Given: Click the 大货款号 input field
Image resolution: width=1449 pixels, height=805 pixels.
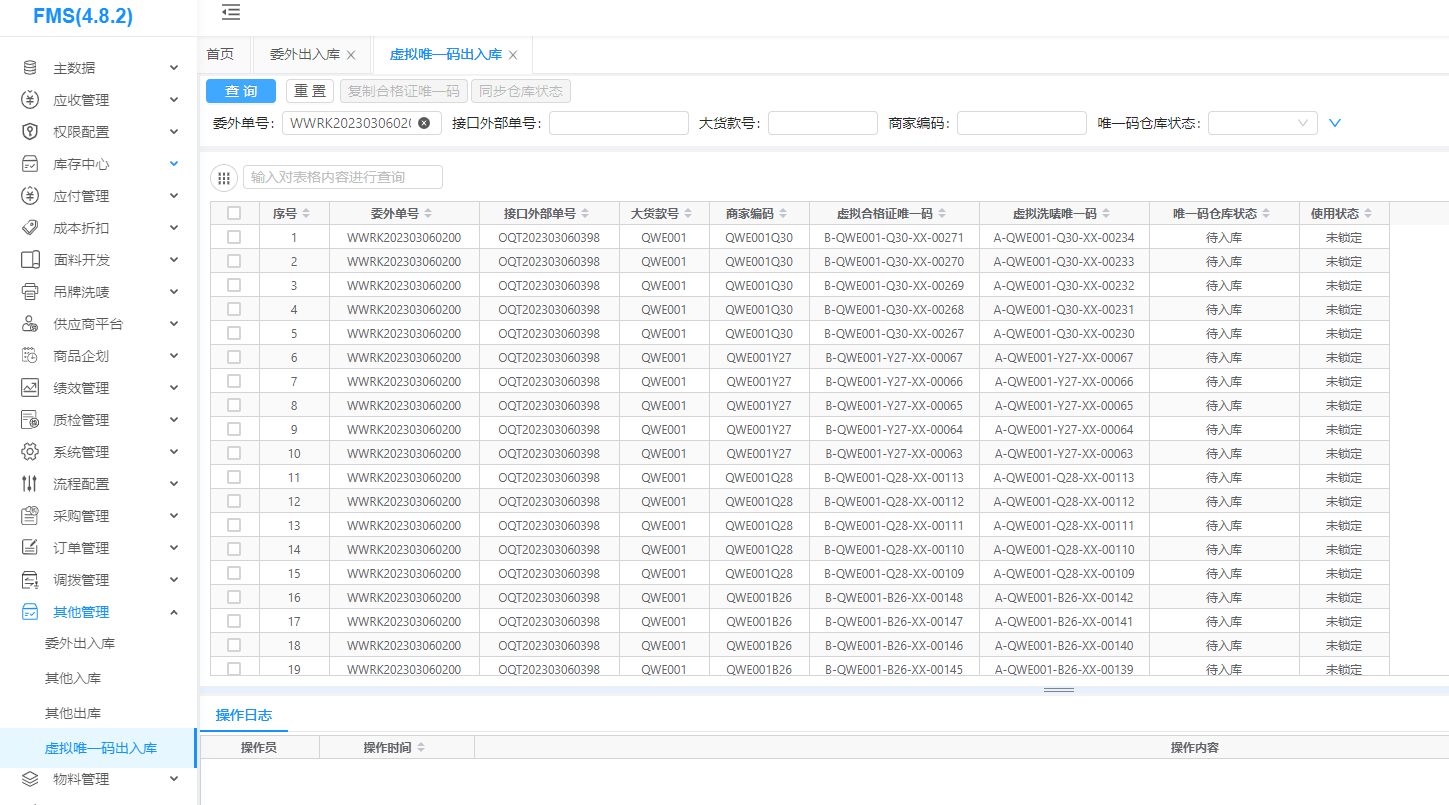Looking at the screenshot, I should [822, 123].
